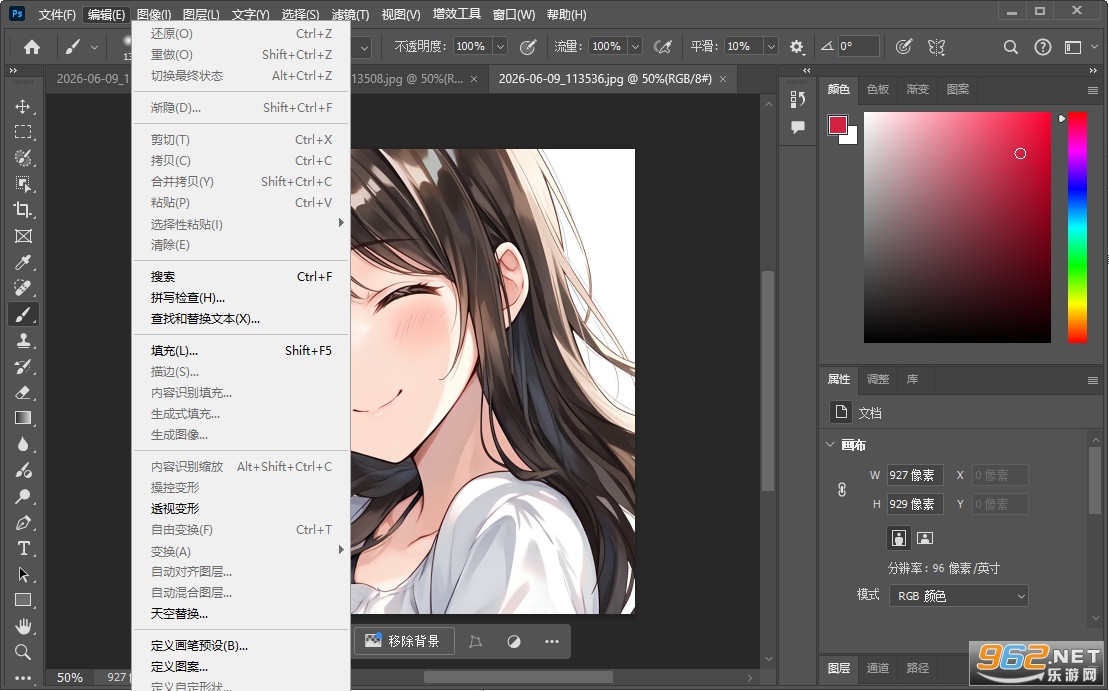Viewport: 1109px width, 691px height.
Task: Close the 113536.jpg document tab
Action: (x=723, y=79)
